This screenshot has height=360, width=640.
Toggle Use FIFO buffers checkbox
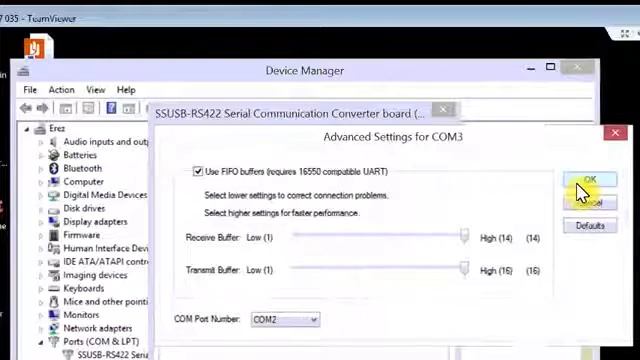pyautogui.click(x=198, y=171)
